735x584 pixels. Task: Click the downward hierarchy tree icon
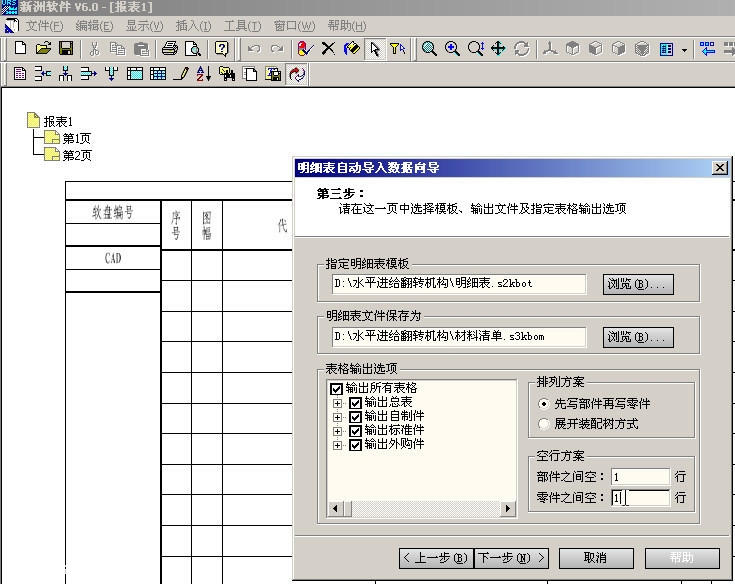point(66,74)
